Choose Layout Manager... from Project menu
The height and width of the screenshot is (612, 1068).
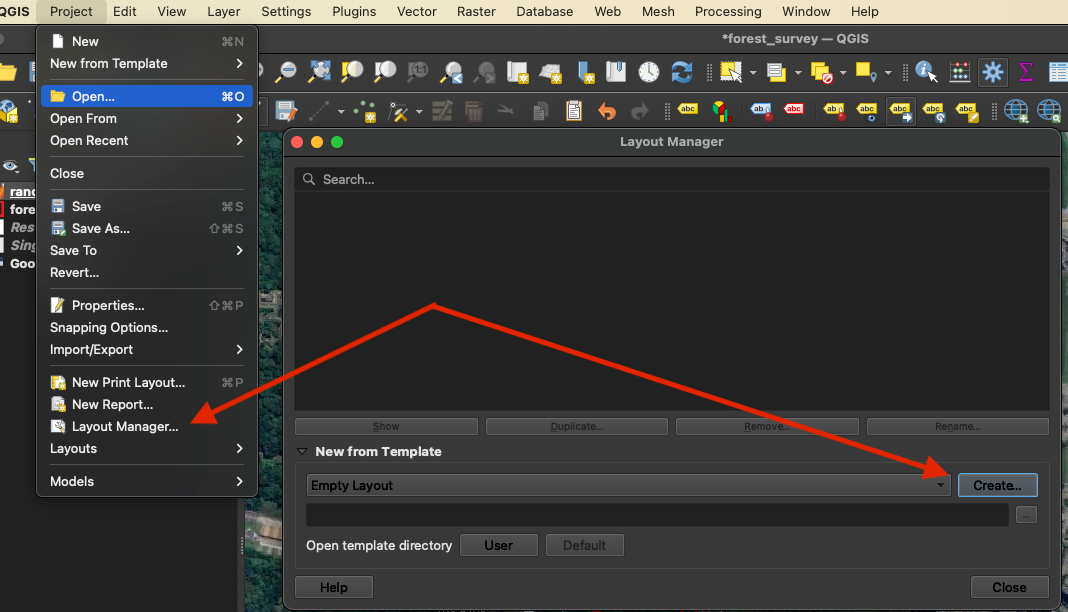(124, 426)
